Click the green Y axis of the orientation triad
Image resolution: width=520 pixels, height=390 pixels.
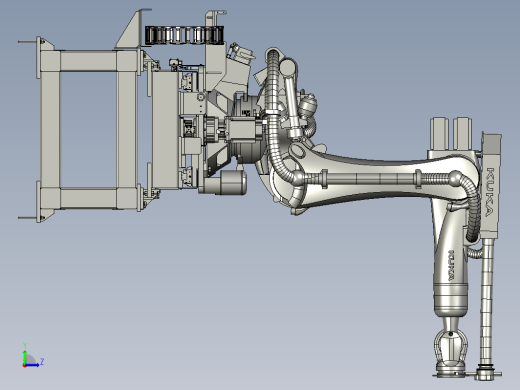point(25,357)
